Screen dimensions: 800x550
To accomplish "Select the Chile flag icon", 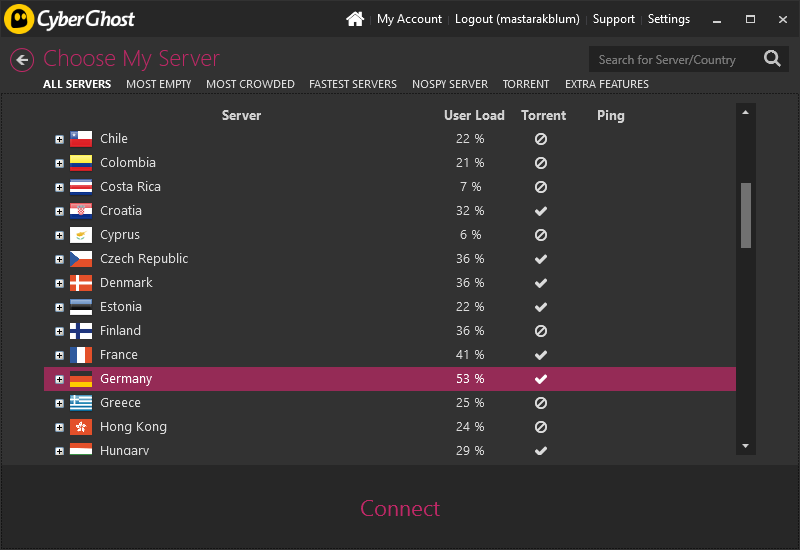I will 81,139.
